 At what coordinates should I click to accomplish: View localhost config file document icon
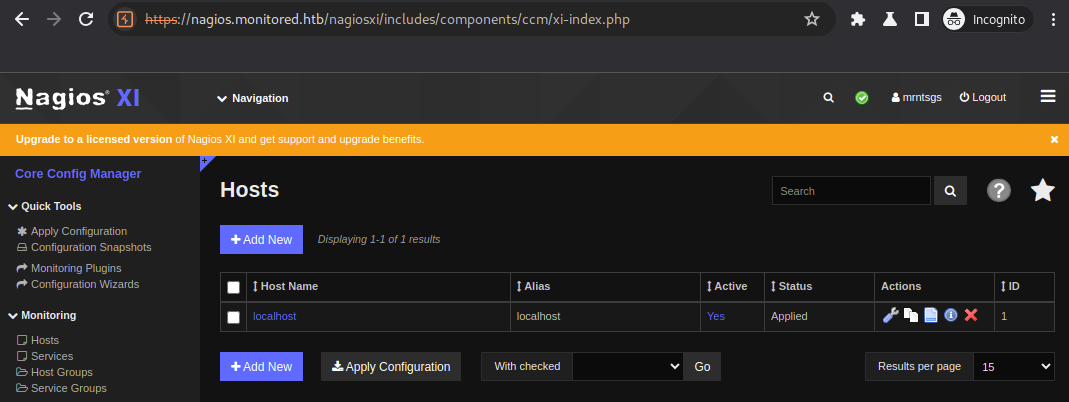931,315
